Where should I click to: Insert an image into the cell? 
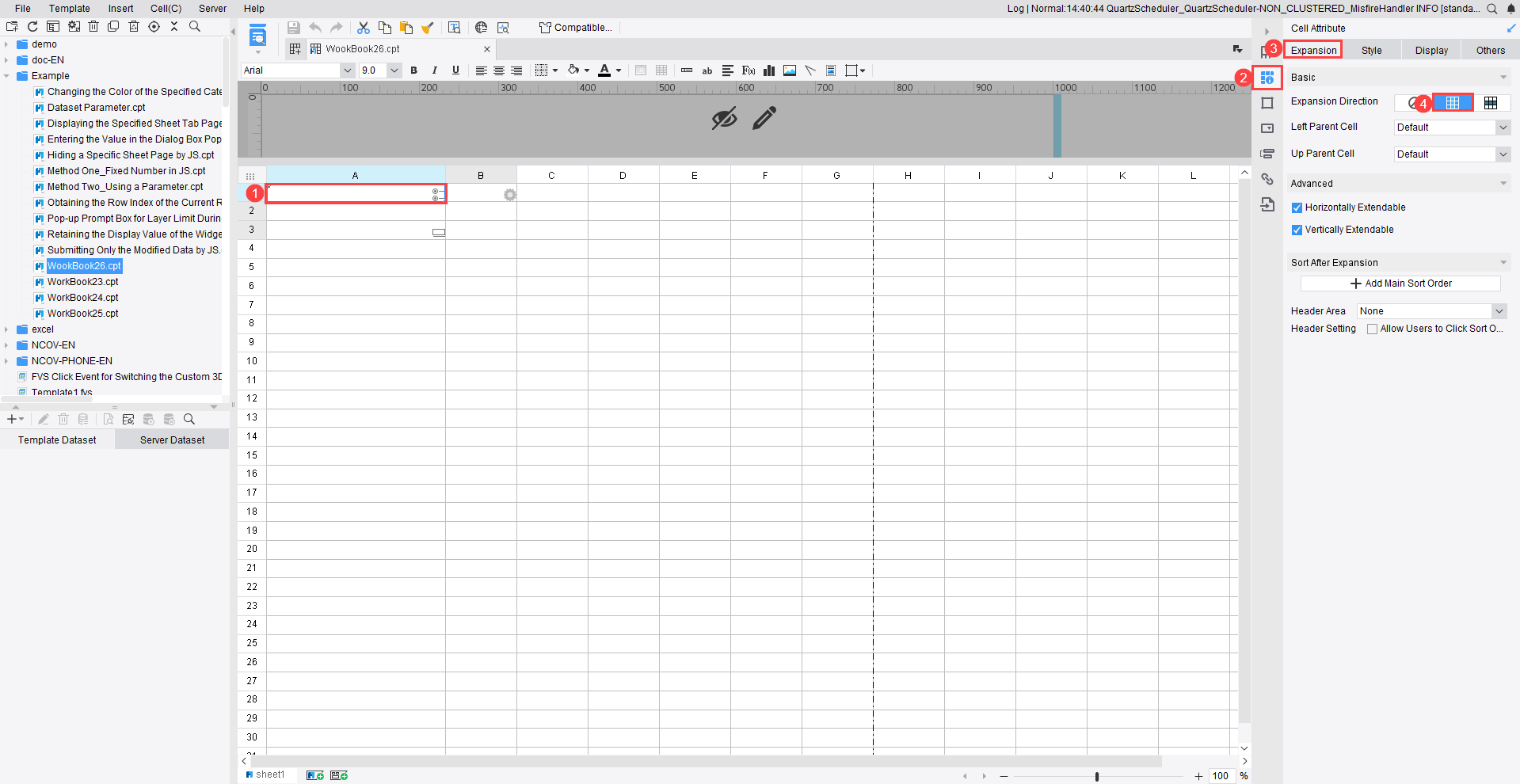(789, 70)
